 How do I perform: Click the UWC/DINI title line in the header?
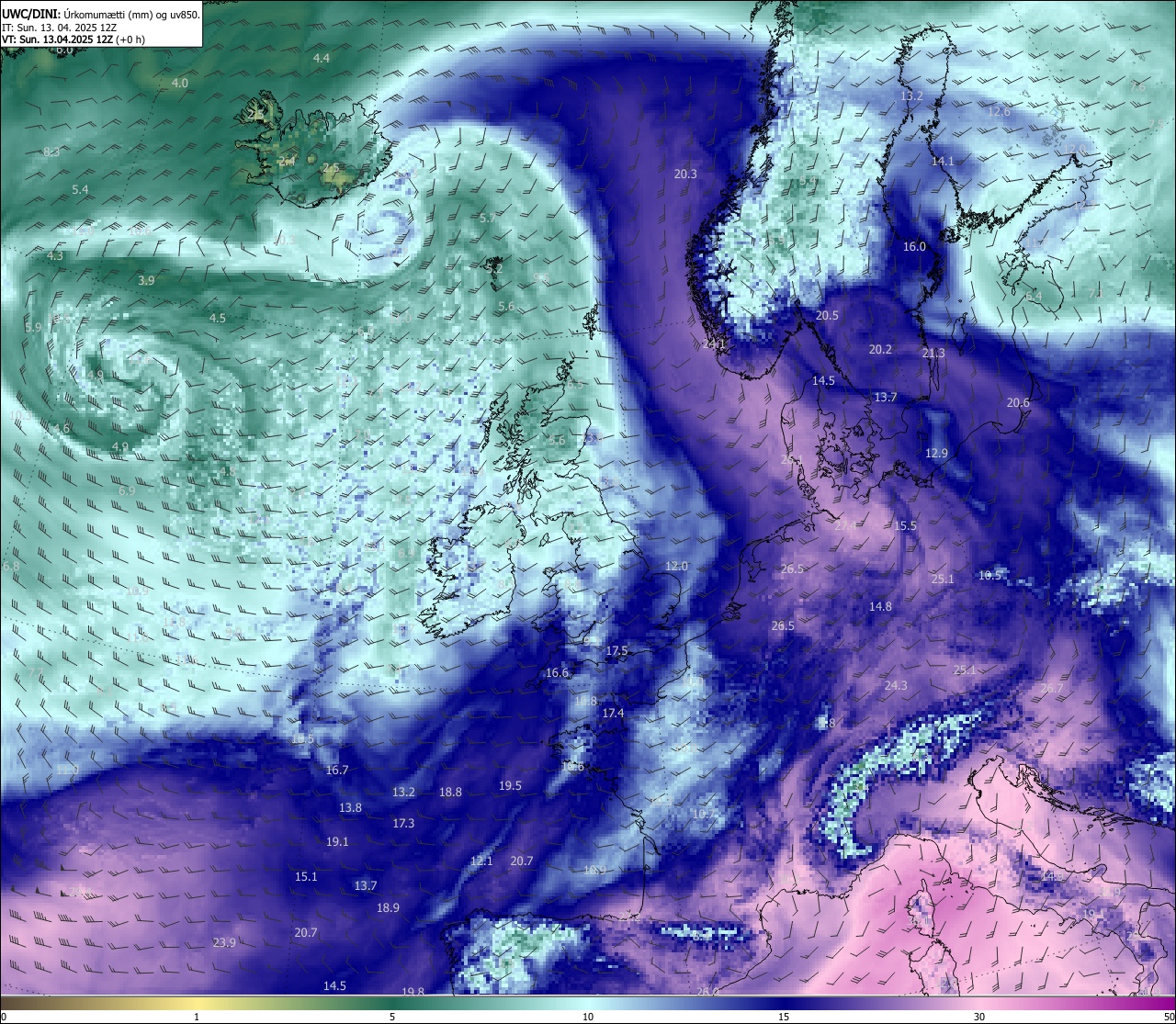pyautogui.click(x=101, y=15)
